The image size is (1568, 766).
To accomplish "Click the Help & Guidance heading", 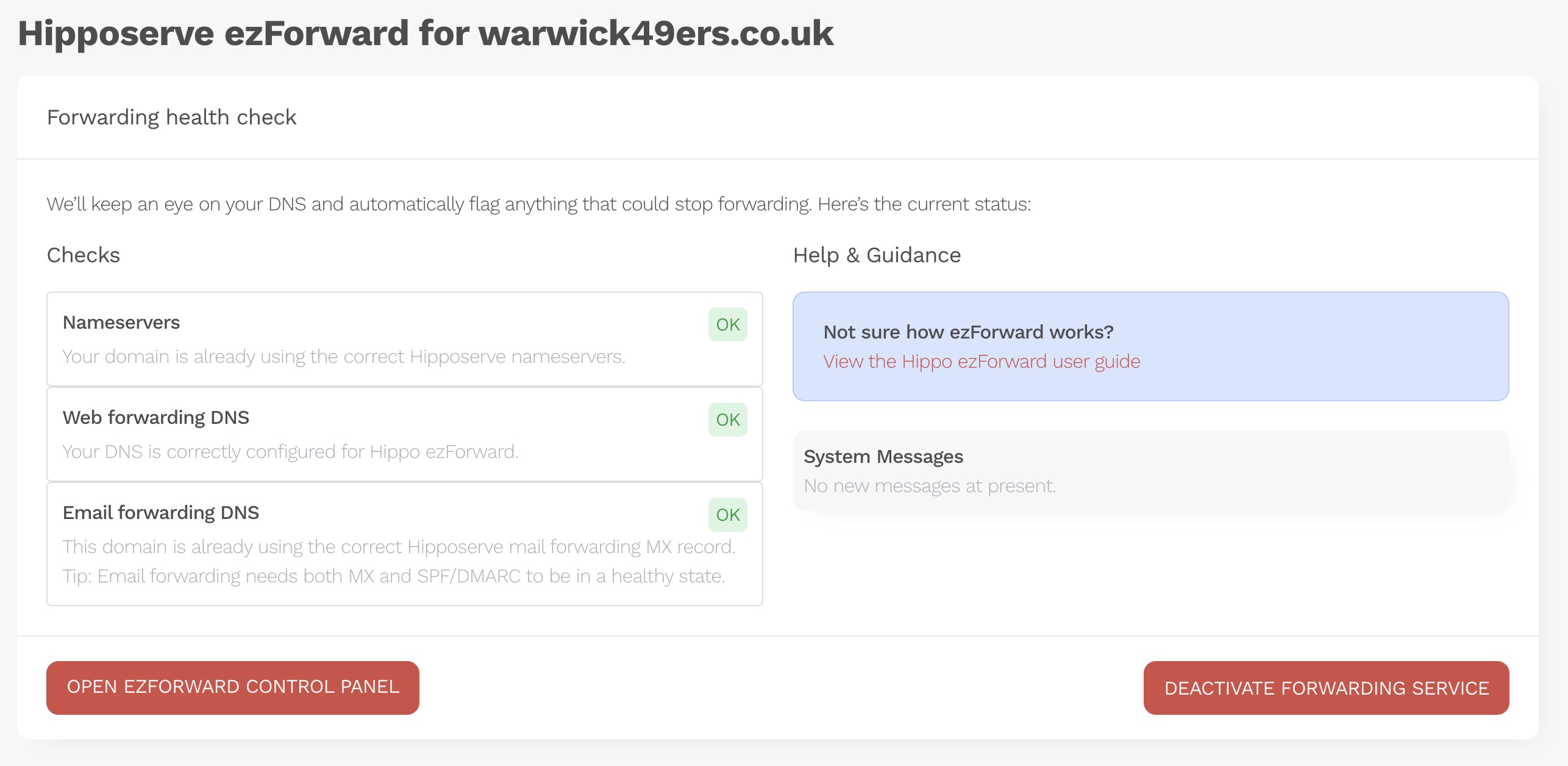I will (877, 255).
